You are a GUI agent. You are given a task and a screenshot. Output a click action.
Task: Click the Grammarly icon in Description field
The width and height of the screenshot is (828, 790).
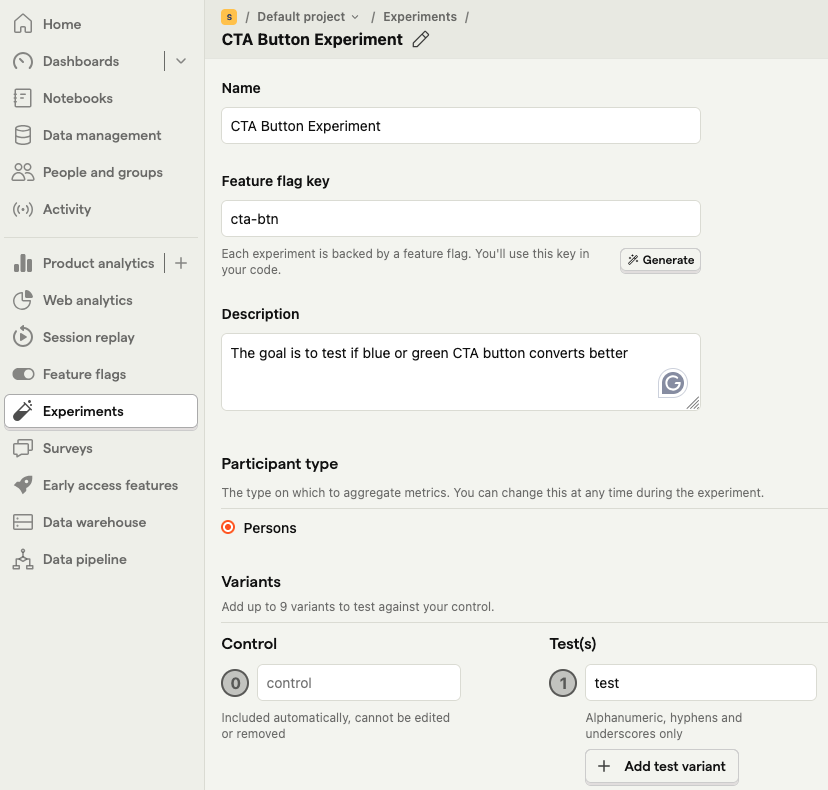[673, 382]
